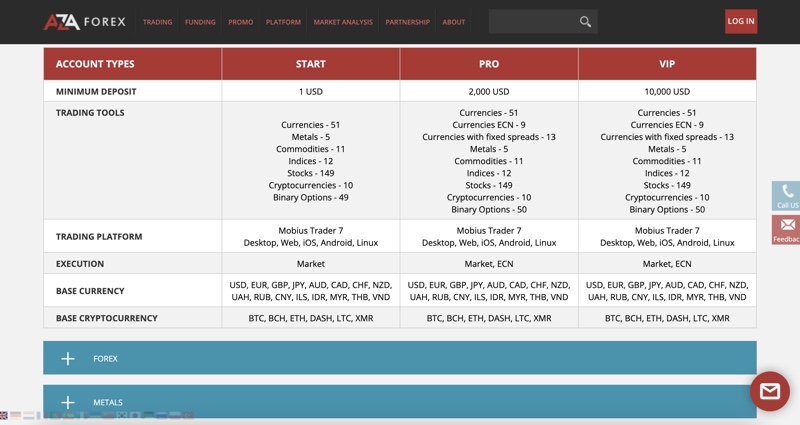Screen dimensions: 800x425
Task: Open the Feedback envelope side tab
Action: click(786, 230)
